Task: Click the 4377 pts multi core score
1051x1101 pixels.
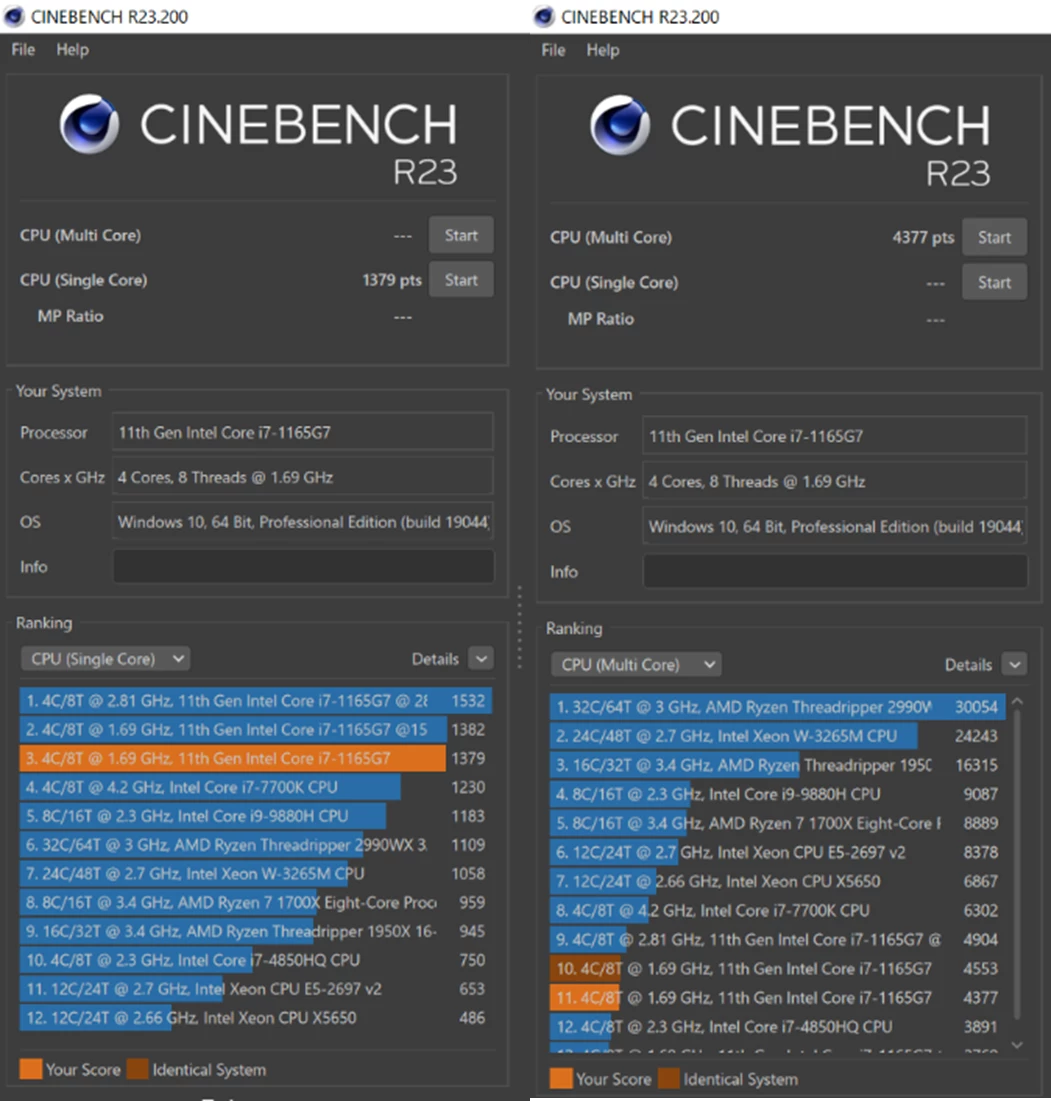Action: (923, 237)
